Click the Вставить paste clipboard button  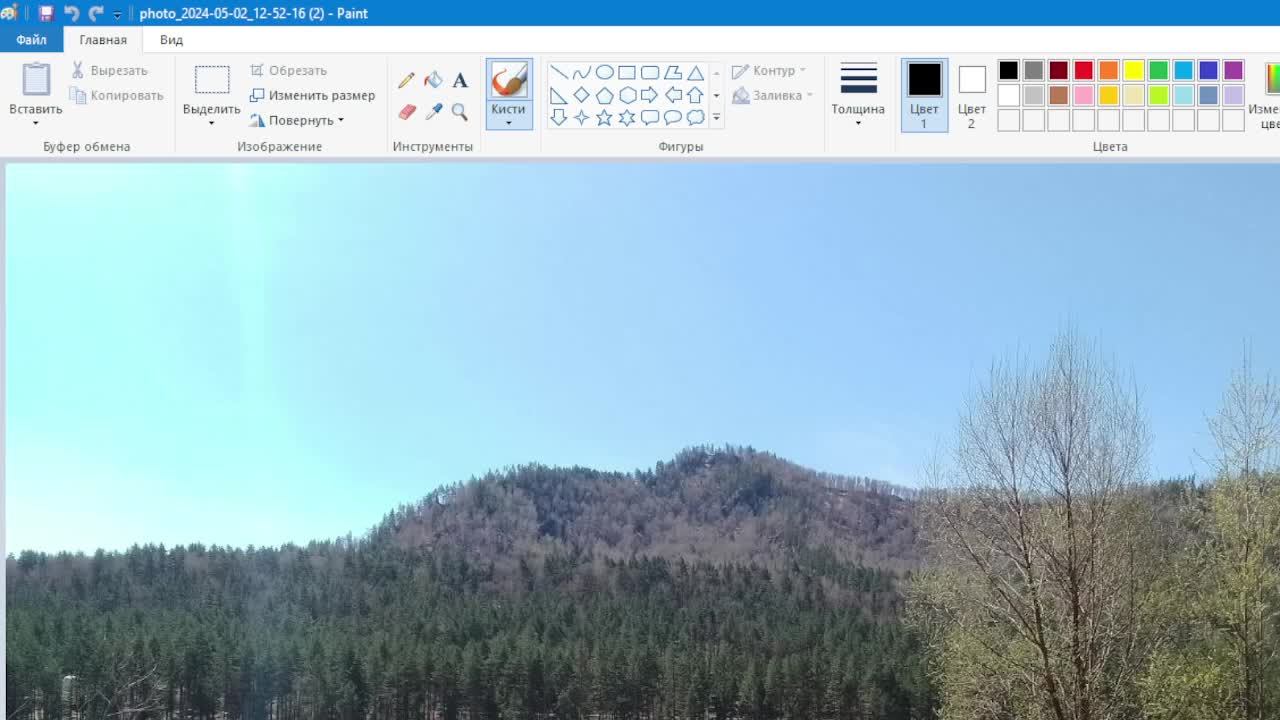[36, 80]
